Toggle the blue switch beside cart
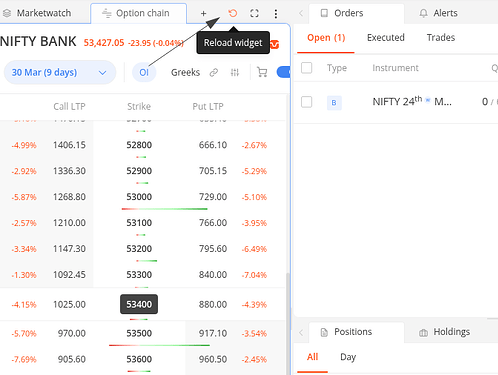 coord(283,72)
